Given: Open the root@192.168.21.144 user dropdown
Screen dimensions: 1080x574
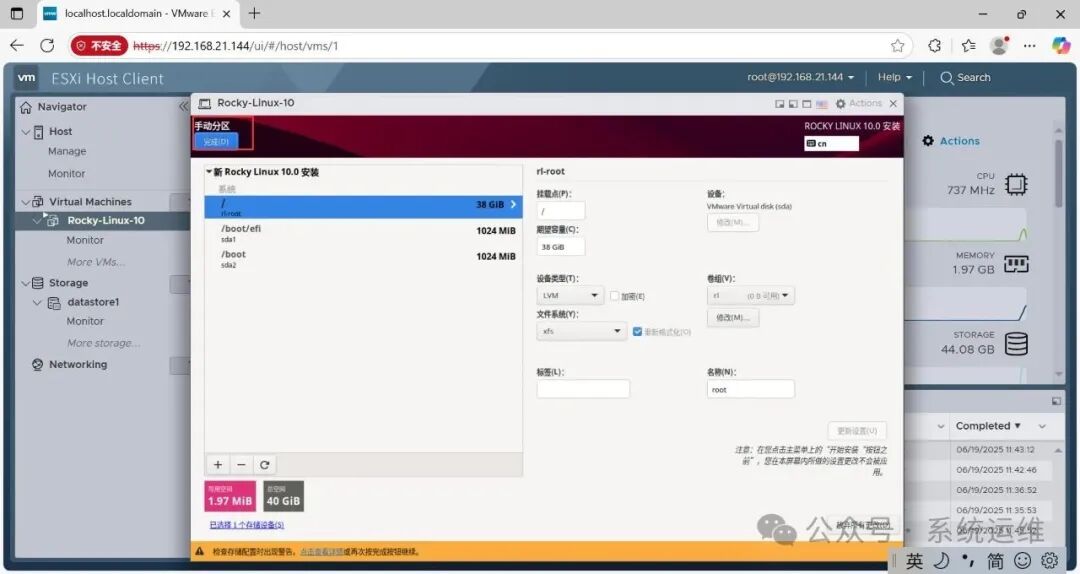Looking at the screenshot, I should pyautogui.click(x=800, y=77).
